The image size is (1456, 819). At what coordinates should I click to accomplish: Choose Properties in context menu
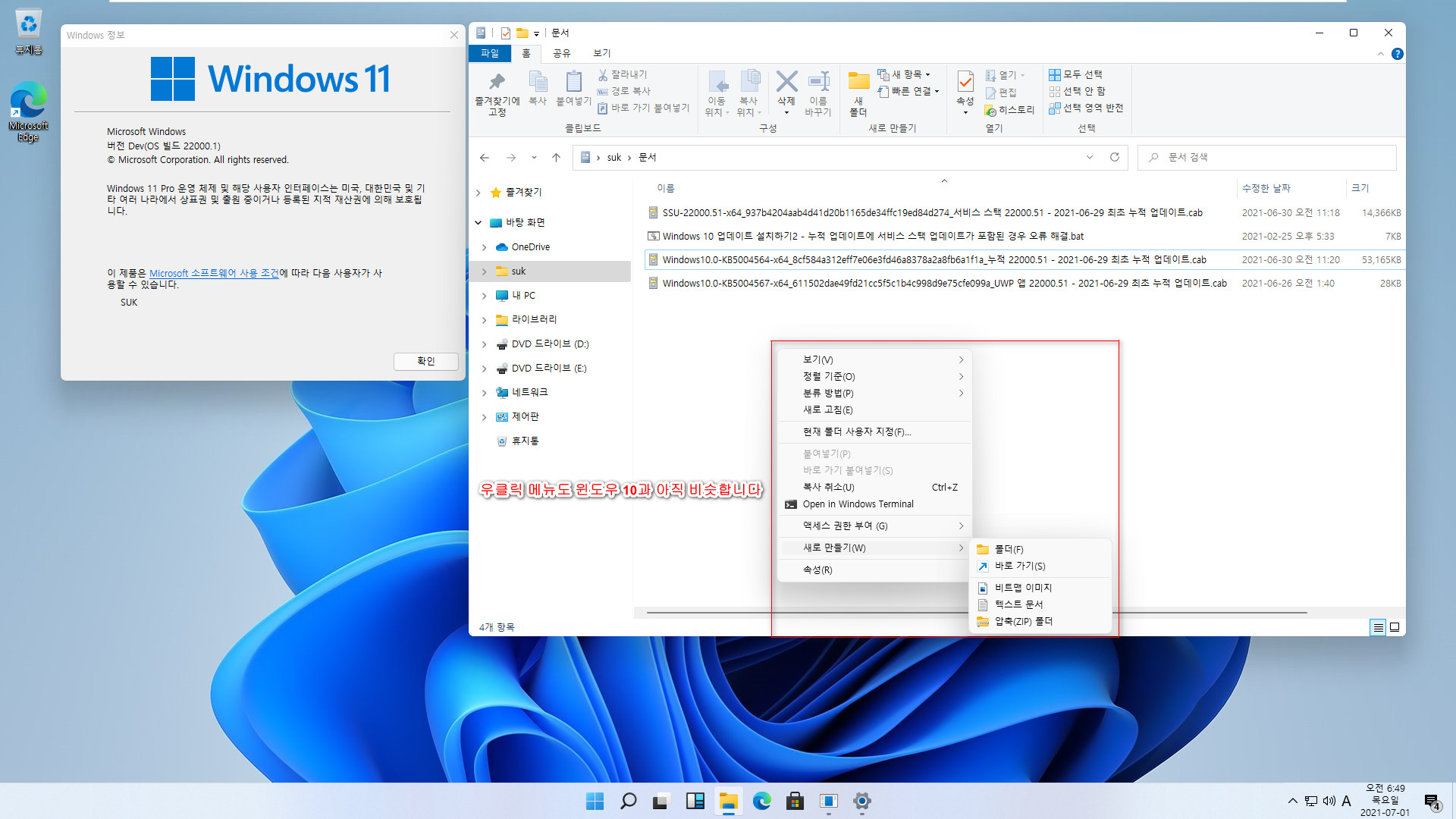(875, 570)
